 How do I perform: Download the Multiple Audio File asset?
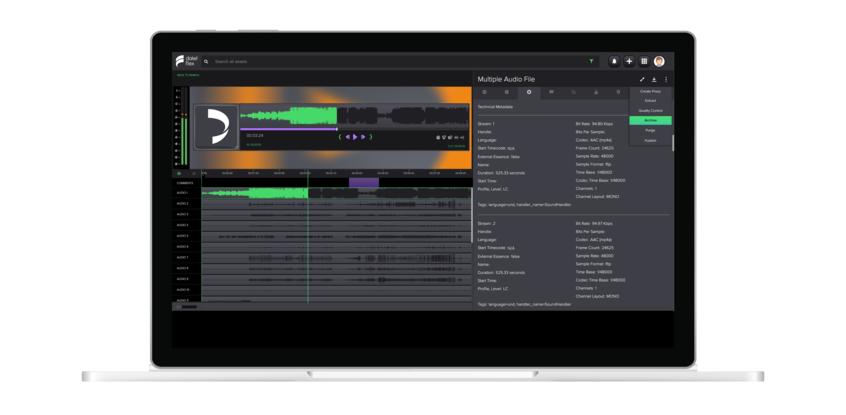click(654, 79)
